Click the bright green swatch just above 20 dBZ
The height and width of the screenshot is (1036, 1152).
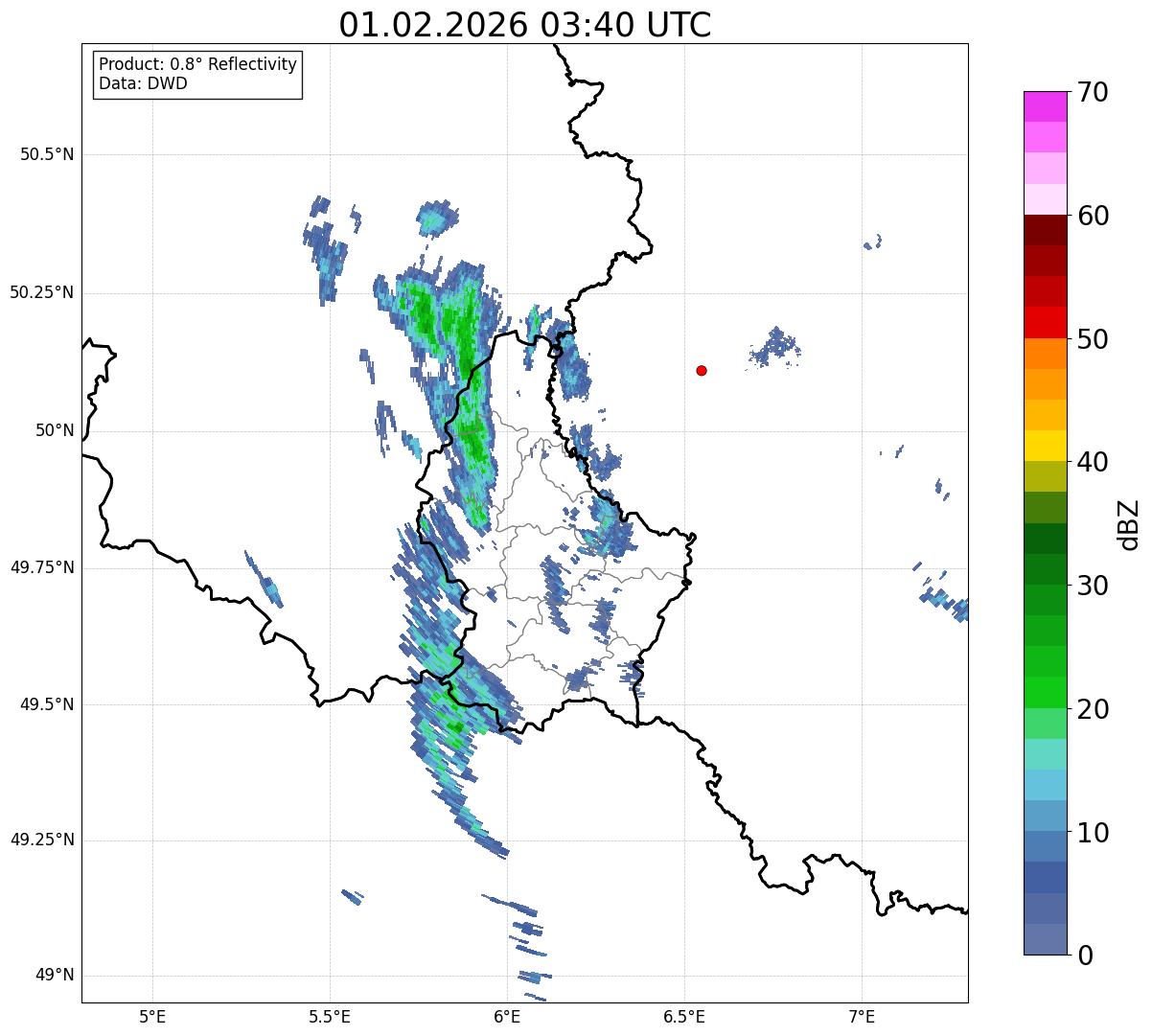click(1045, 693)
